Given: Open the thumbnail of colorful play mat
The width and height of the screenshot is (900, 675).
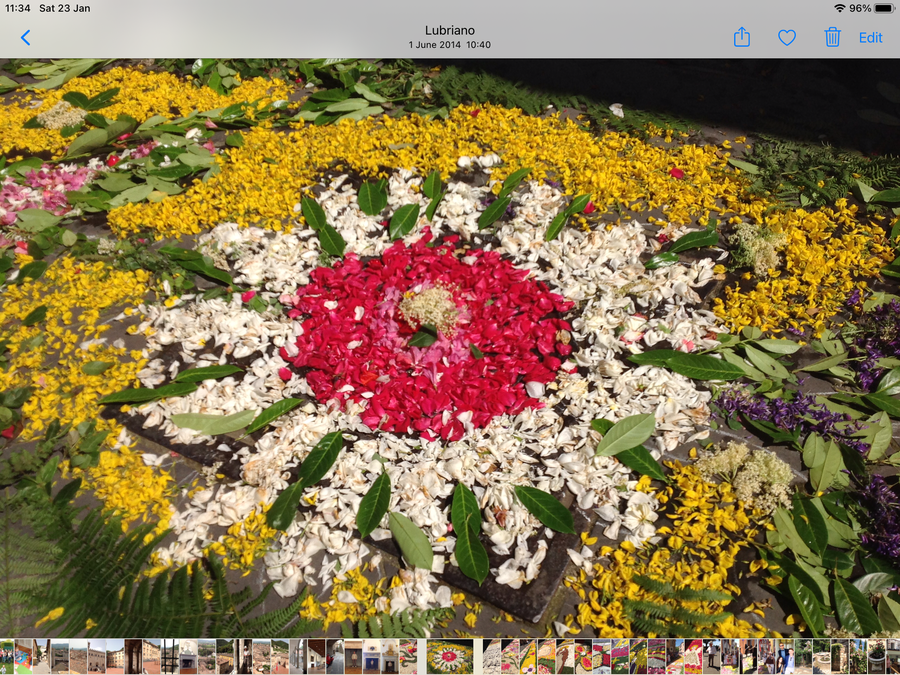Looking at the screenshot, I should tap(24, 657).
